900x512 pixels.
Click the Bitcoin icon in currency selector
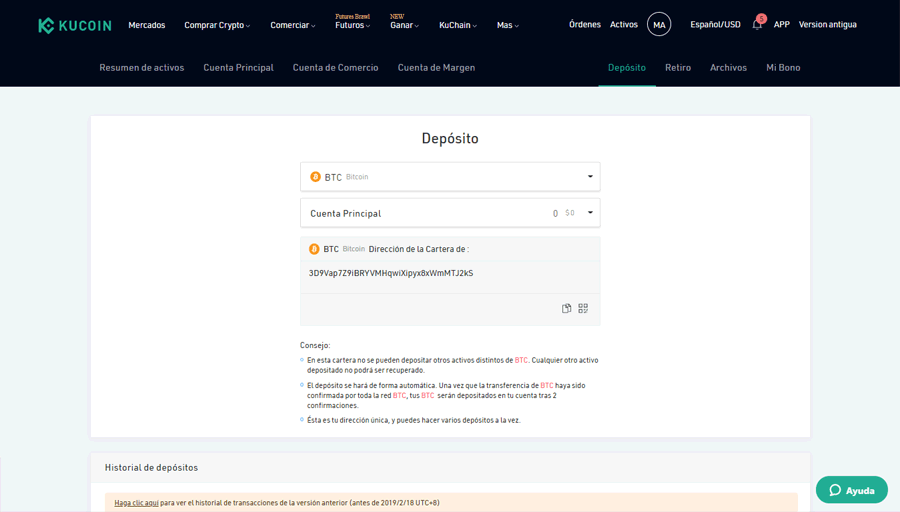pyautogui.click(x=315, y=177)
